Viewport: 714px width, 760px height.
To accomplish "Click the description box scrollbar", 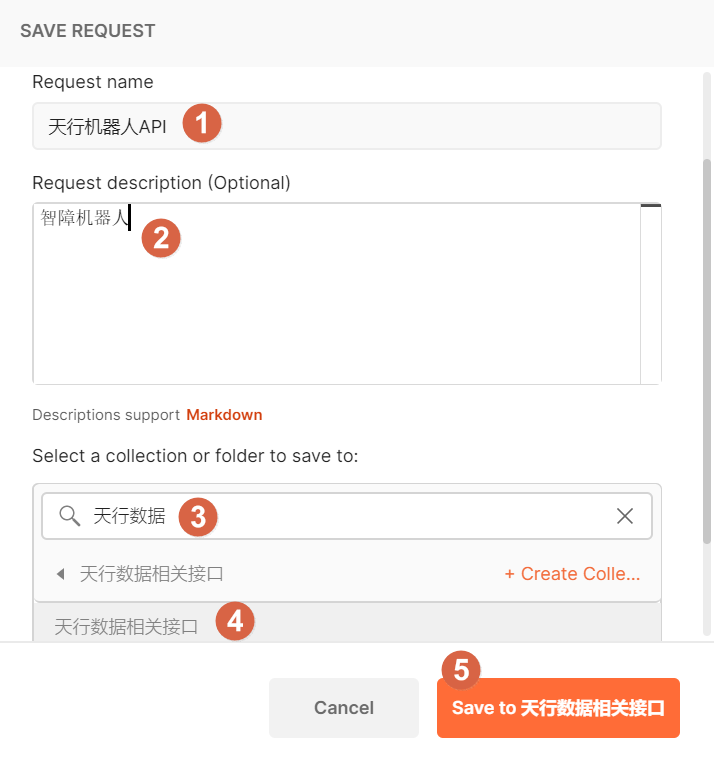I will tap(651, 294).
